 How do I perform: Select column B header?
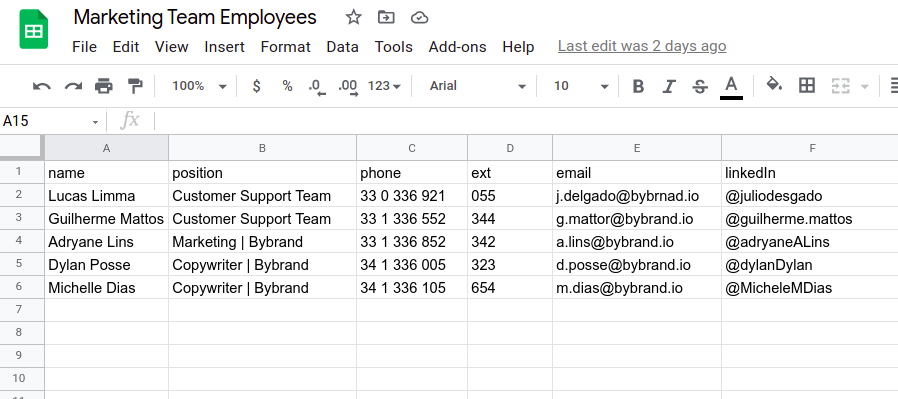[262, 148]
